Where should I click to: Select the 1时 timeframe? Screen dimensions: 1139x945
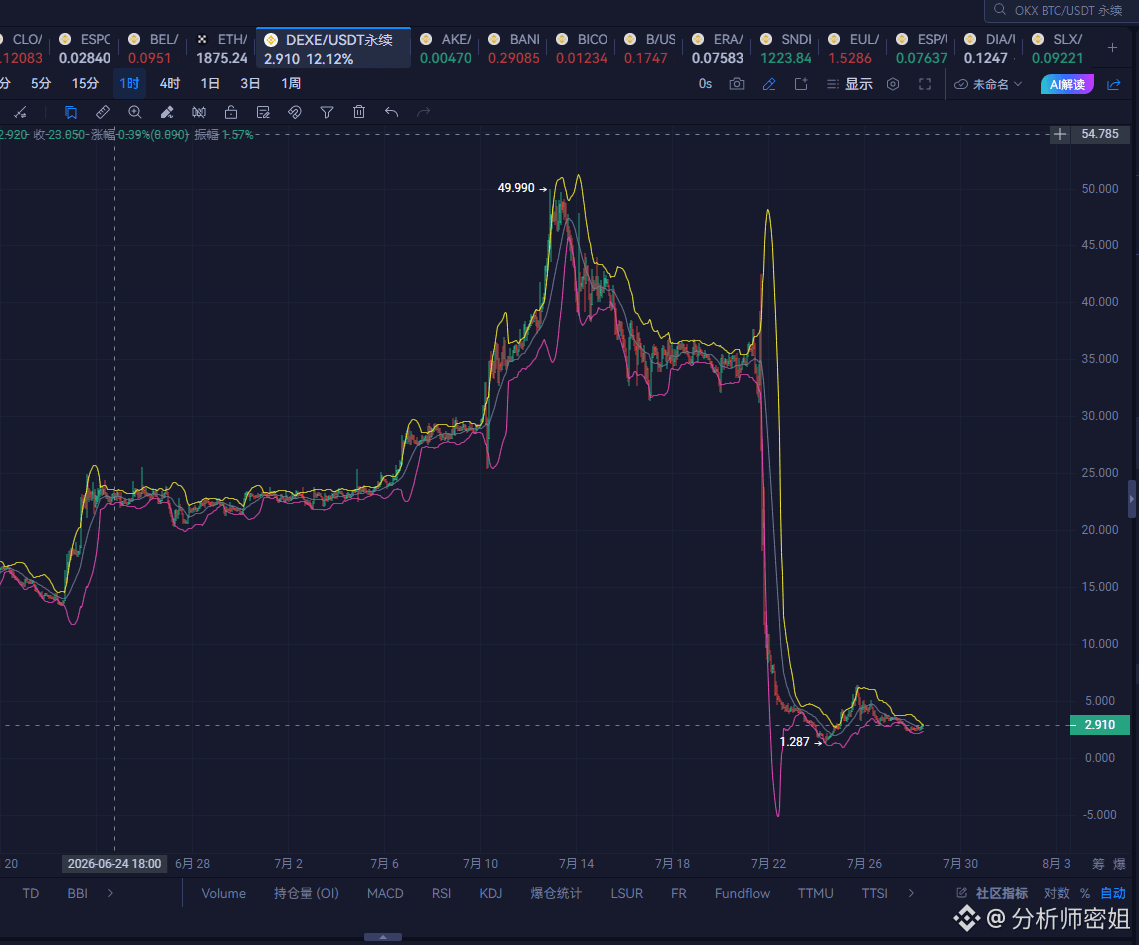(129, 84)
